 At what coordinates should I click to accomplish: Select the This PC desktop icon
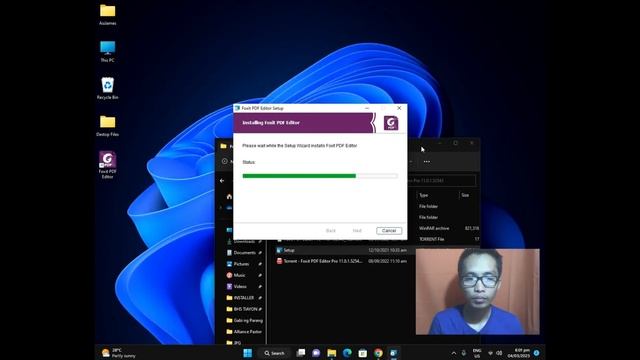click(x=107, y=51)
